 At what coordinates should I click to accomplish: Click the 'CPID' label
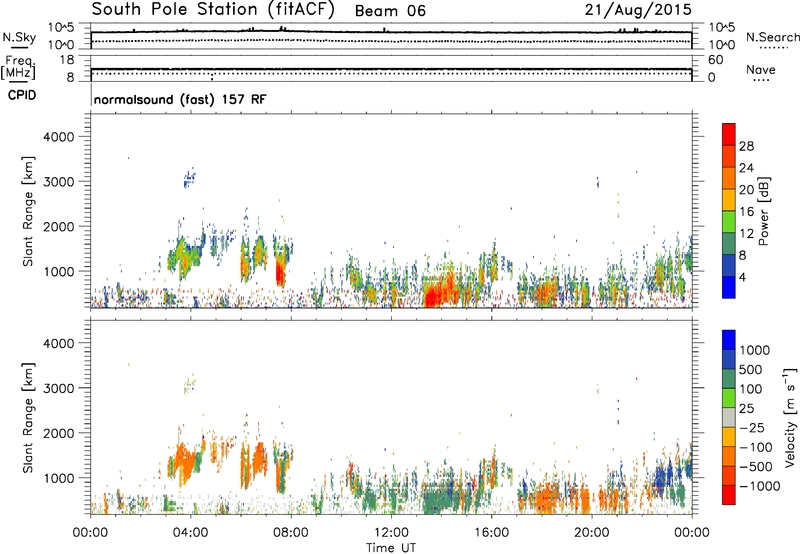pos(22,95)
